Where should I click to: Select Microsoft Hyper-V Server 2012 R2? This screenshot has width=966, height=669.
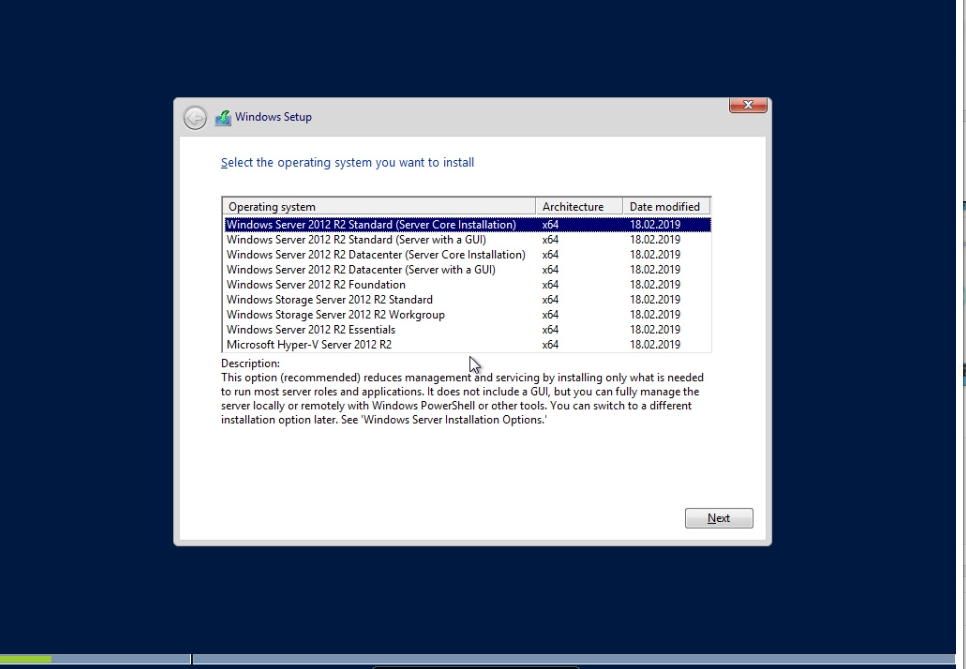[468, 344]
